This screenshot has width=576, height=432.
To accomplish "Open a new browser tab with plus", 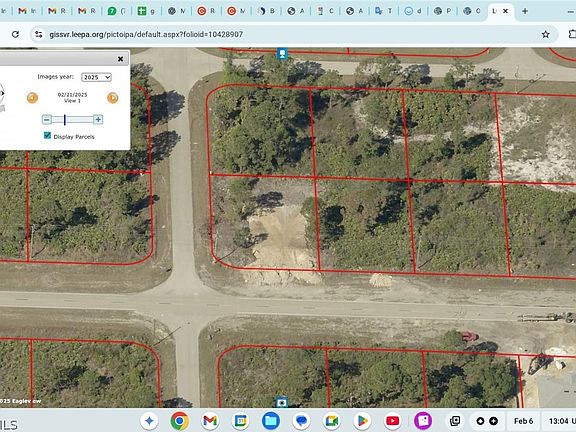I will pos(525,11).
